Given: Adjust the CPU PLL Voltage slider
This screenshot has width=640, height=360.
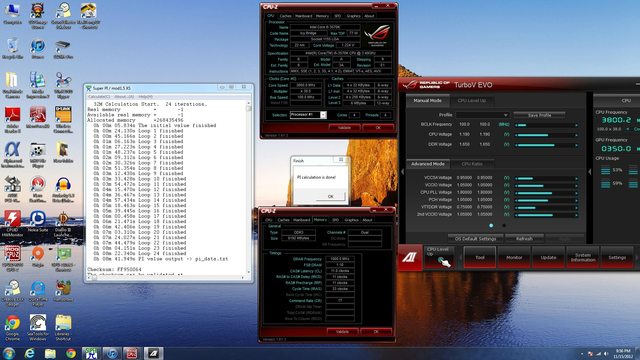Looking at the screenshot, I should click(x=546, y=193).
